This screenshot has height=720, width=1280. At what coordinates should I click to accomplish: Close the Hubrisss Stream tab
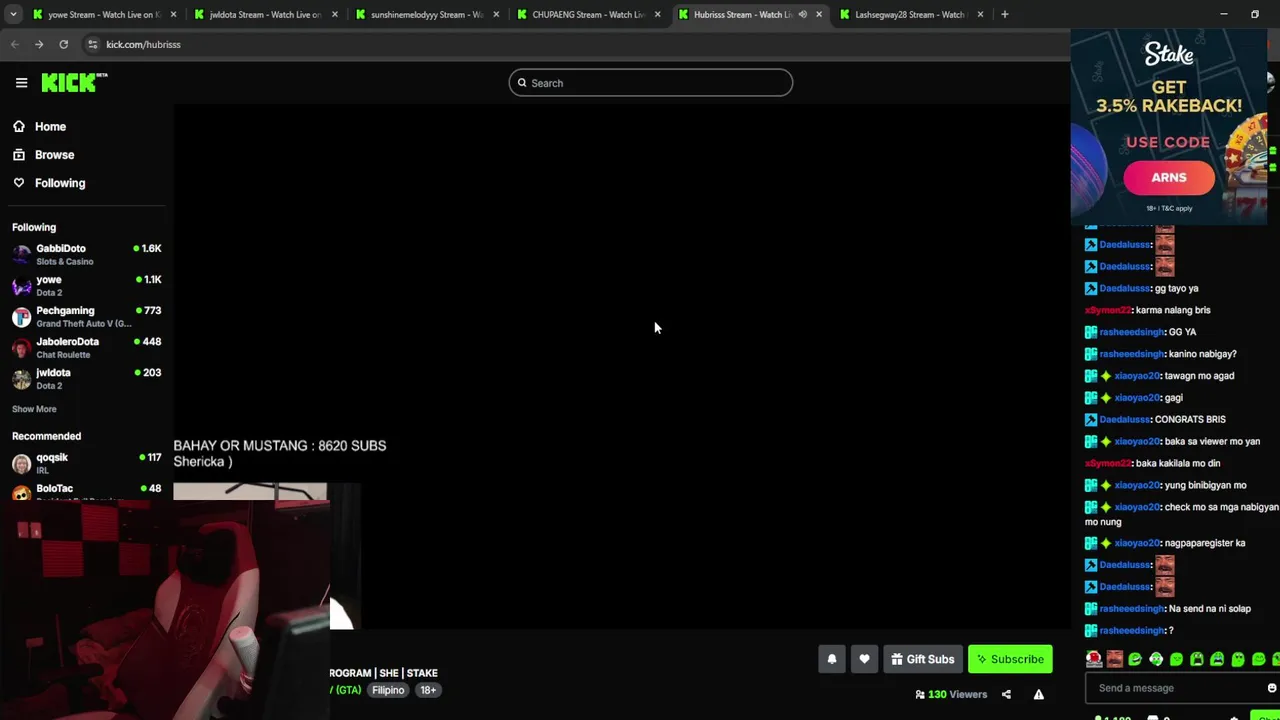click(x=819, y=14)
